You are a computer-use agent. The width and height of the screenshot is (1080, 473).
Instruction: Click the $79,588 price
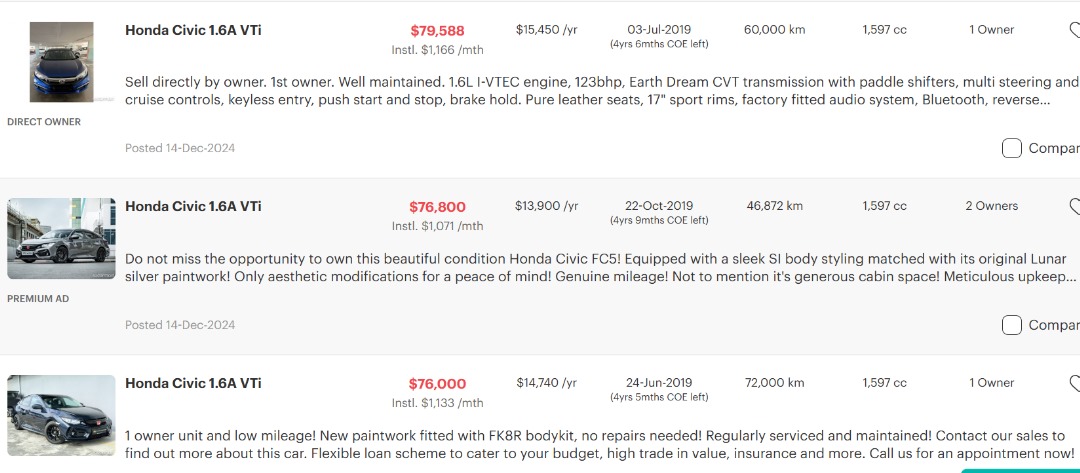[437, 31]
